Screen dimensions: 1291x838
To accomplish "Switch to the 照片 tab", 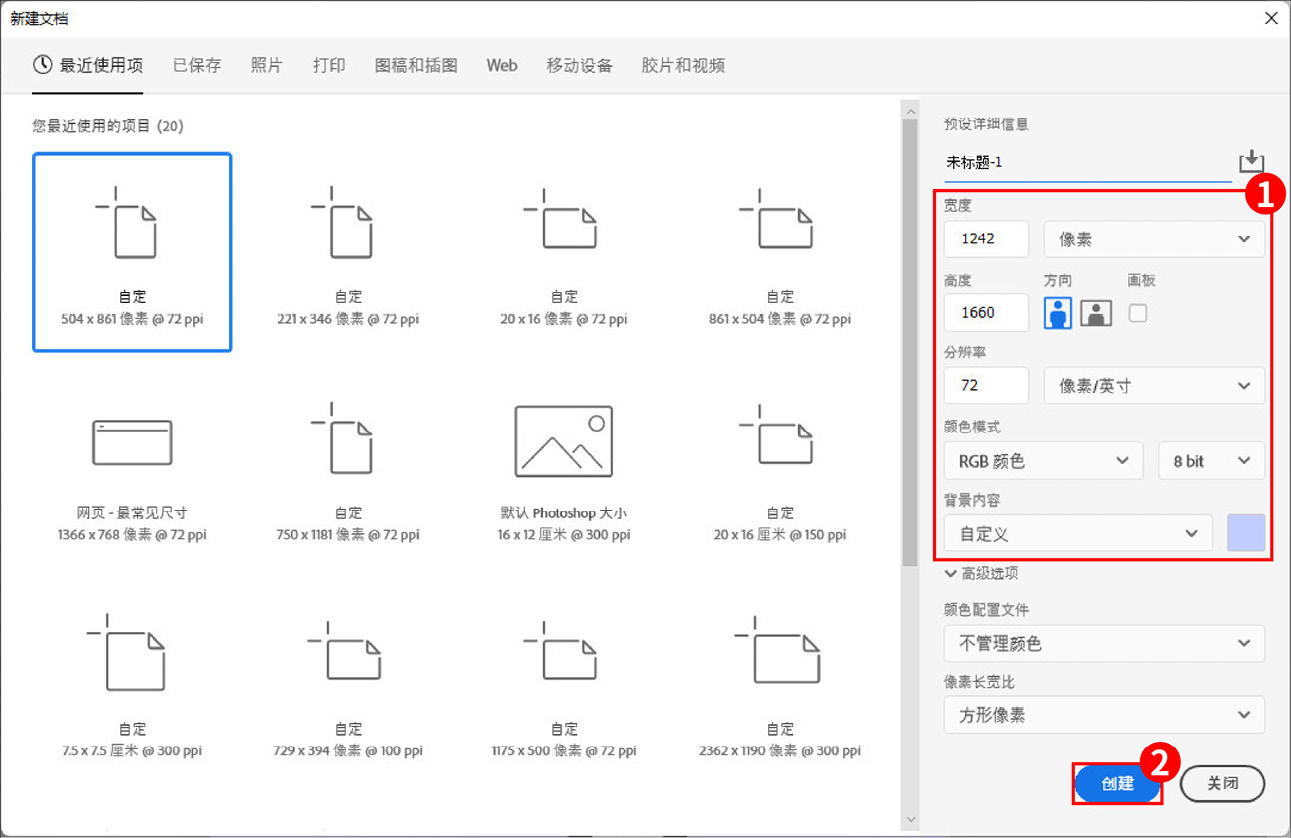I will (x=266, y=66).
